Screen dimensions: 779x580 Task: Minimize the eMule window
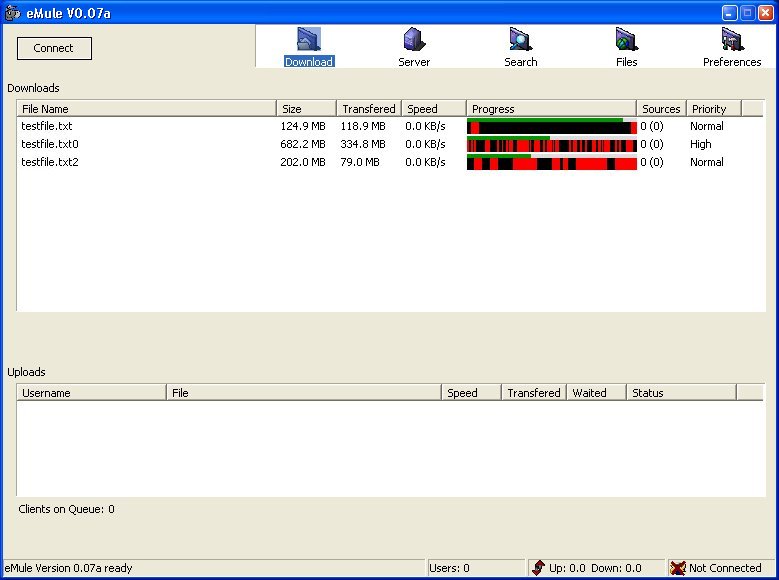click(729, 13)
